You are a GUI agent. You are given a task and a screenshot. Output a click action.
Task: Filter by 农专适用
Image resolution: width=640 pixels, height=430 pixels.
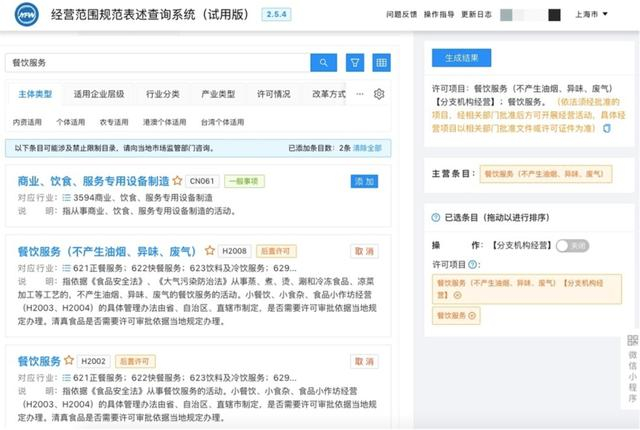click(x=114, y=122)
